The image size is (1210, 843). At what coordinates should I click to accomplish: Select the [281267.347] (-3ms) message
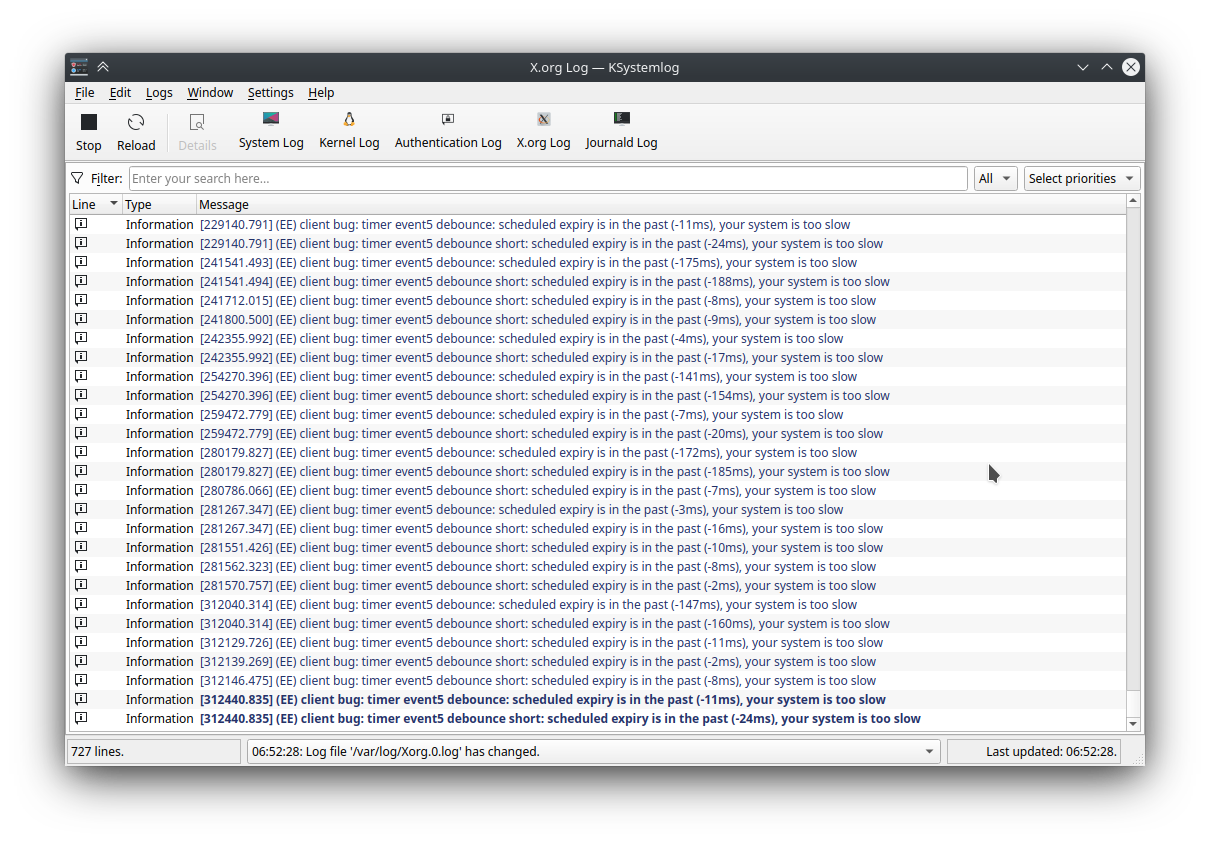click(522, 509)
